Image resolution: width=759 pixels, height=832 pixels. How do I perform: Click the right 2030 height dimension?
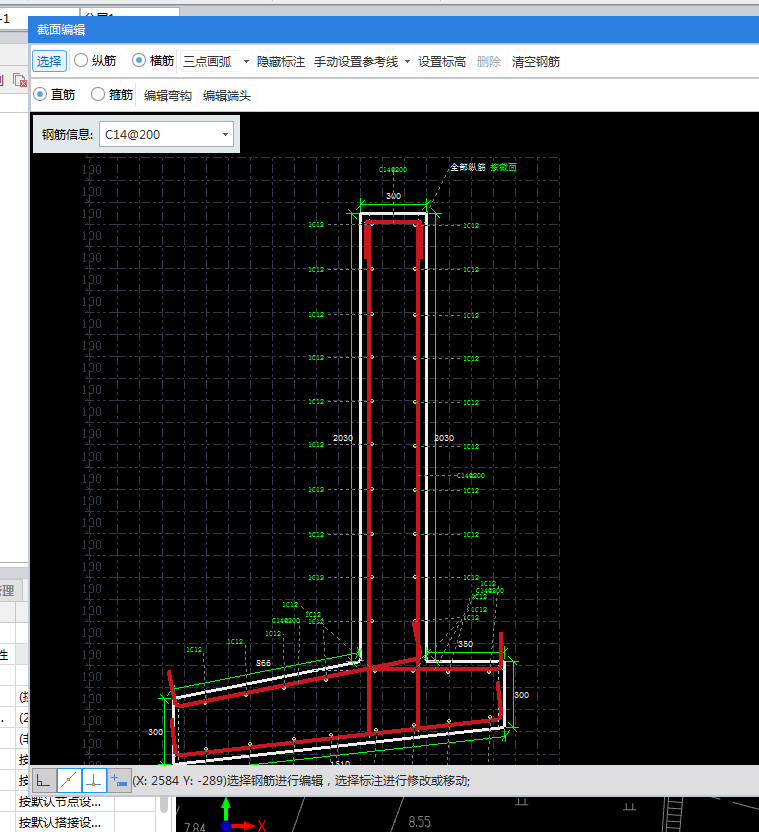444,438
